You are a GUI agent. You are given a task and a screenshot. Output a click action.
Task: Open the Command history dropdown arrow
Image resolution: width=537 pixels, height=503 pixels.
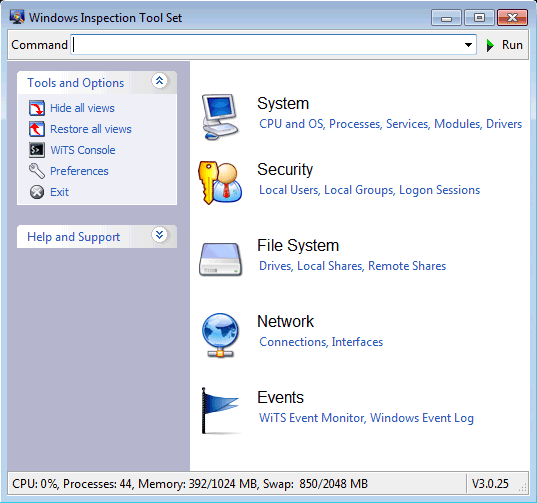pos(468,45)
